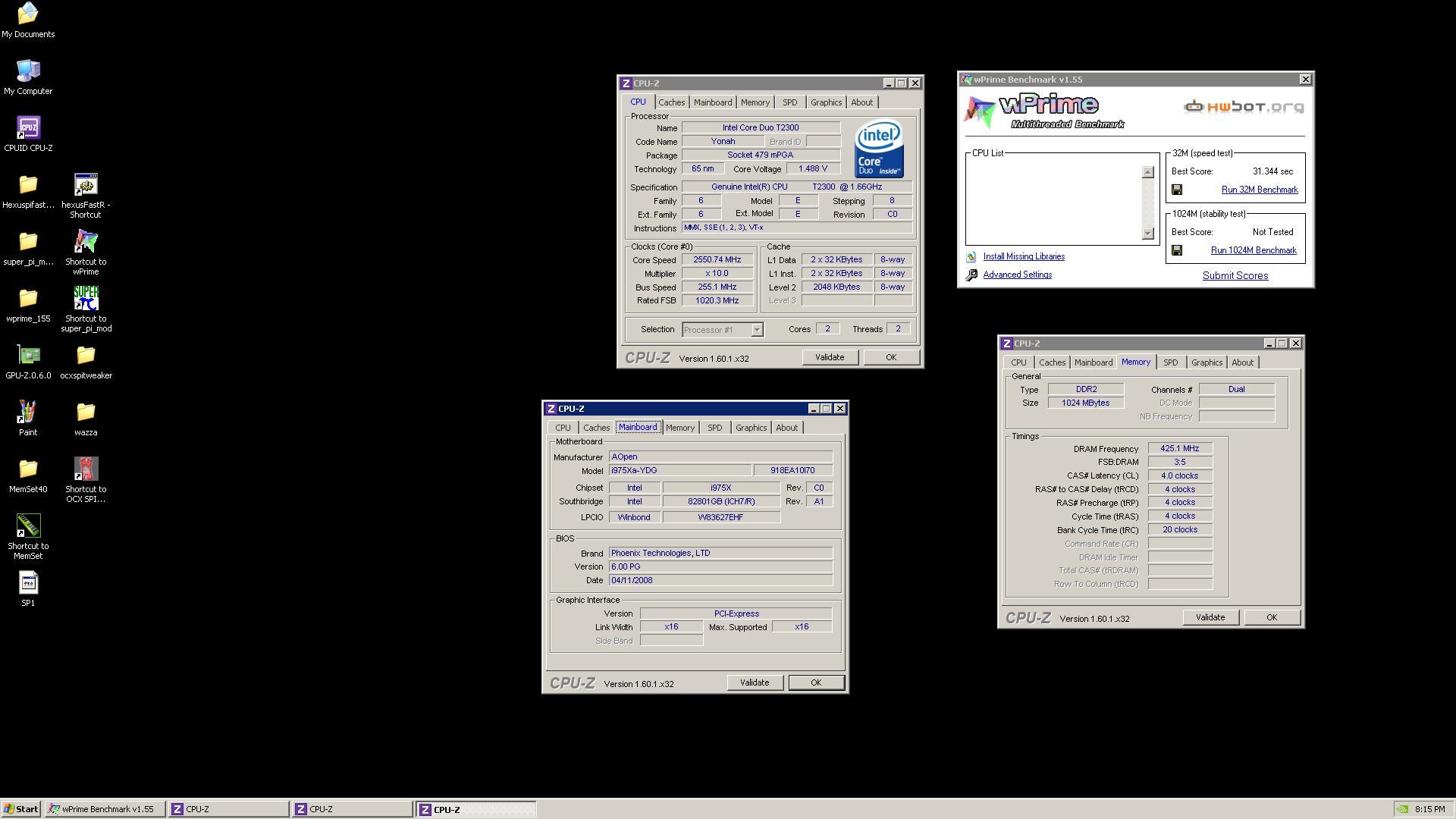Open SPD tab in top CPU-Z window
This screenshot has height=819, width=1456.
pos(789,102)
